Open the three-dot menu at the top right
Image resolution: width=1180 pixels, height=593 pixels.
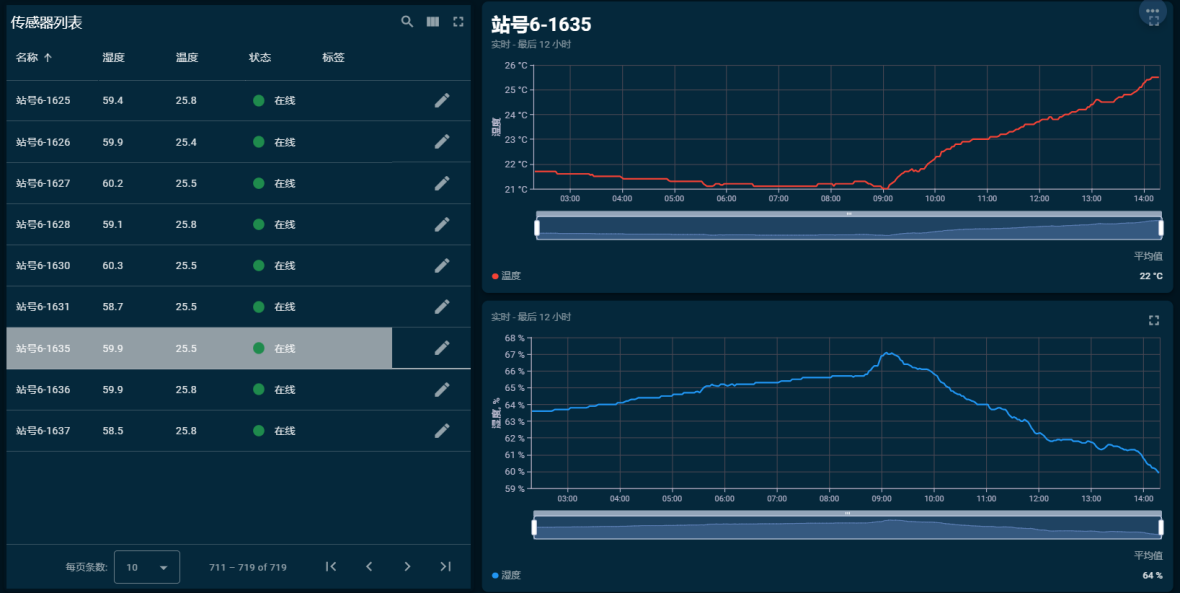click(x=1153, y=10)
